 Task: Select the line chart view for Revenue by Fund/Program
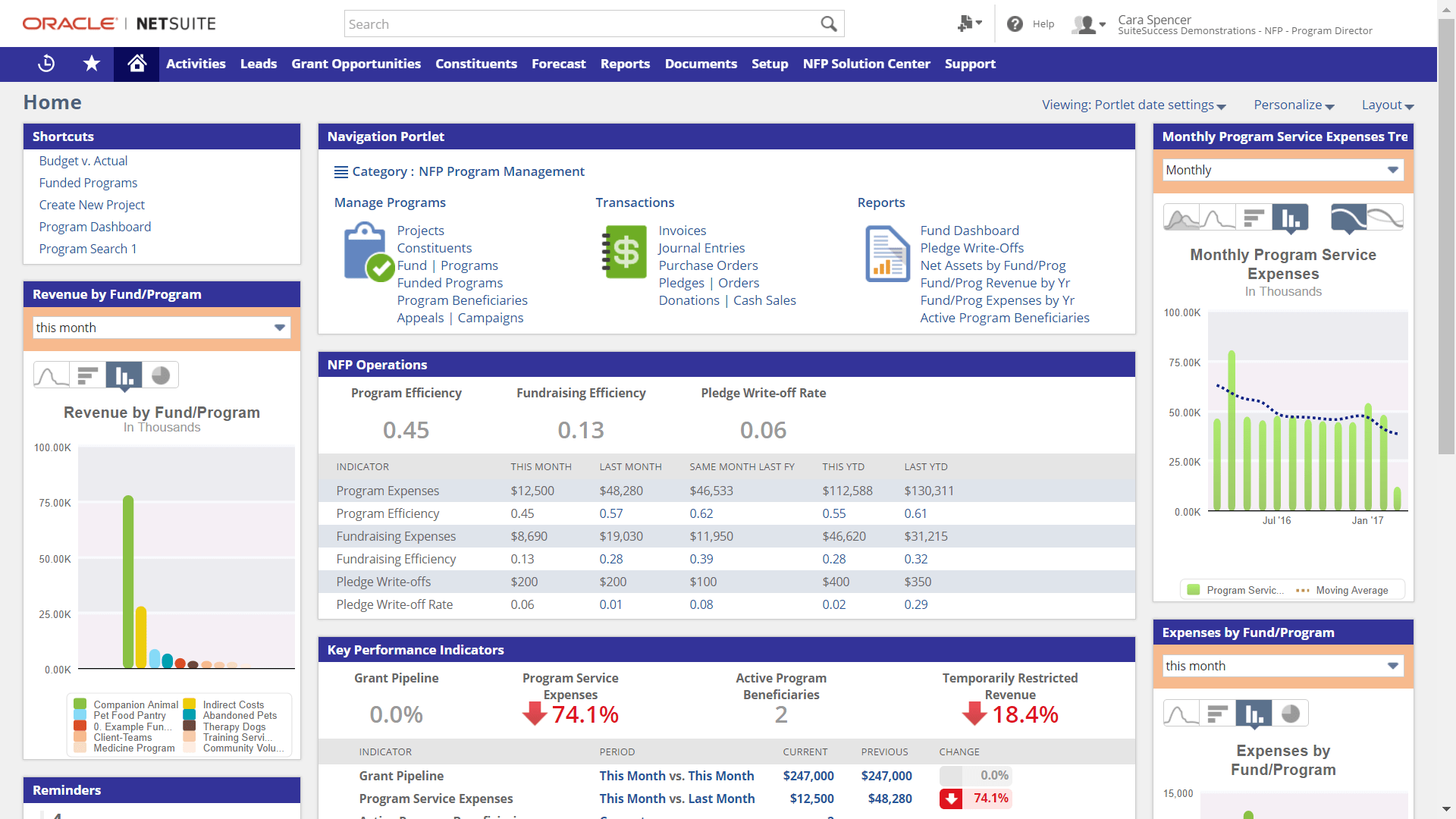click(51, 375)
